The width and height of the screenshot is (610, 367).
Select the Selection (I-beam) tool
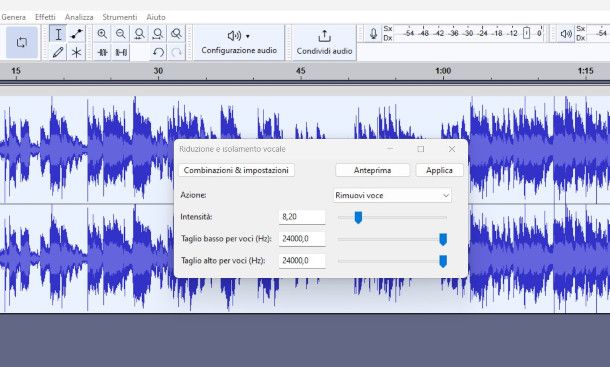(x=58, y=34)
